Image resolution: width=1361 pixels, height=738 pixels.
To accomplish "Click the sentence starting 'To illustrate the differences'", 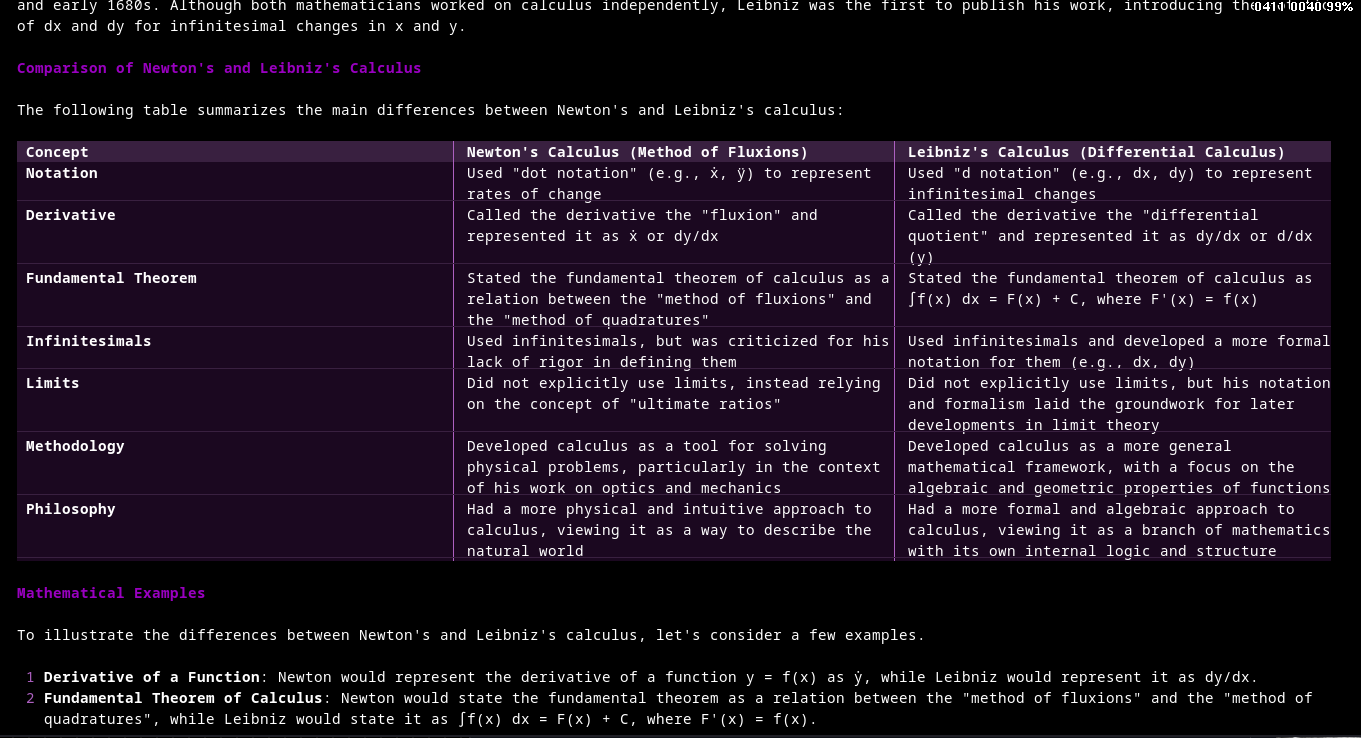I will 471,635.
